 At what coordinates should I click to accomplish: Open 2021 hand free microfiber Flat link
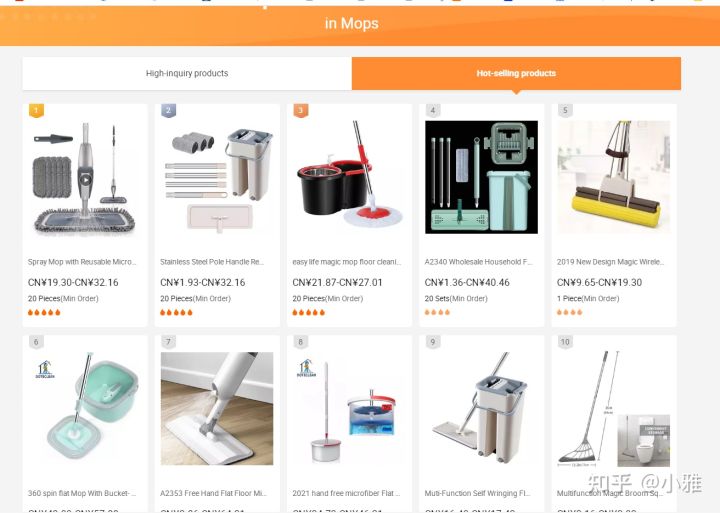[x=346, y=493]
